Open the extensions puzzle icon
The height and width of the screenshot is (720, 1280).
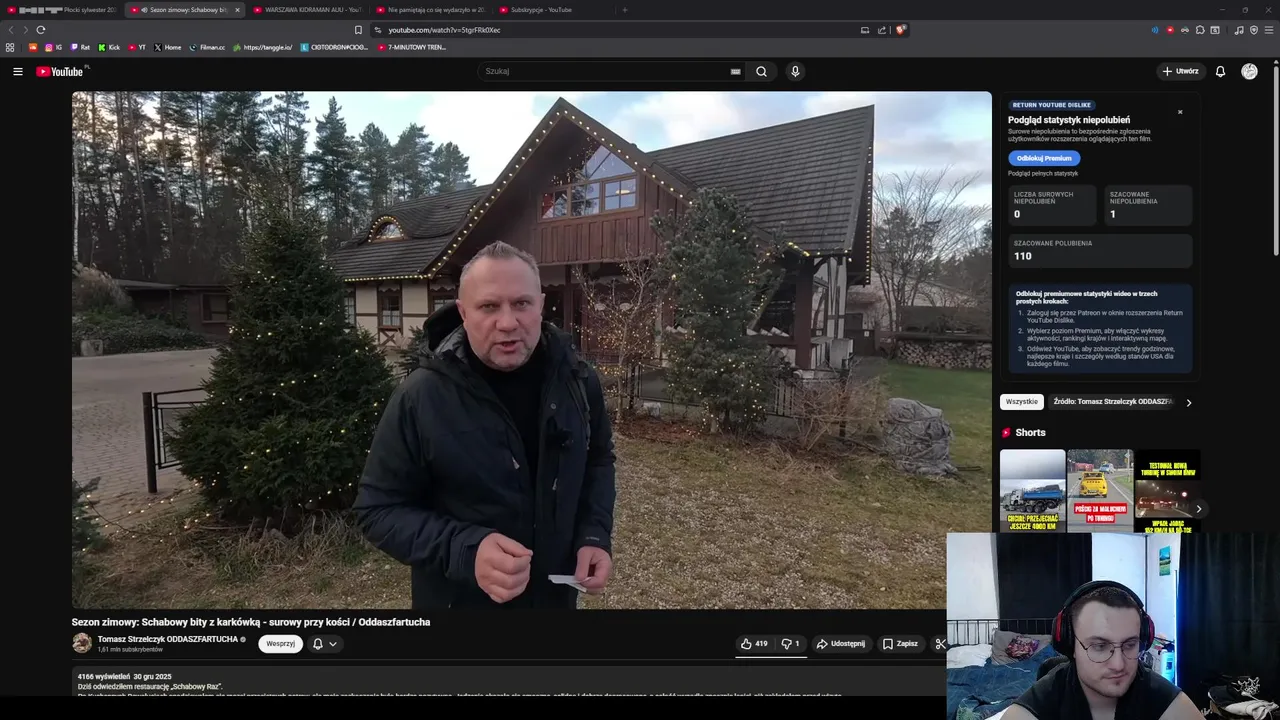coord(1200,30)
